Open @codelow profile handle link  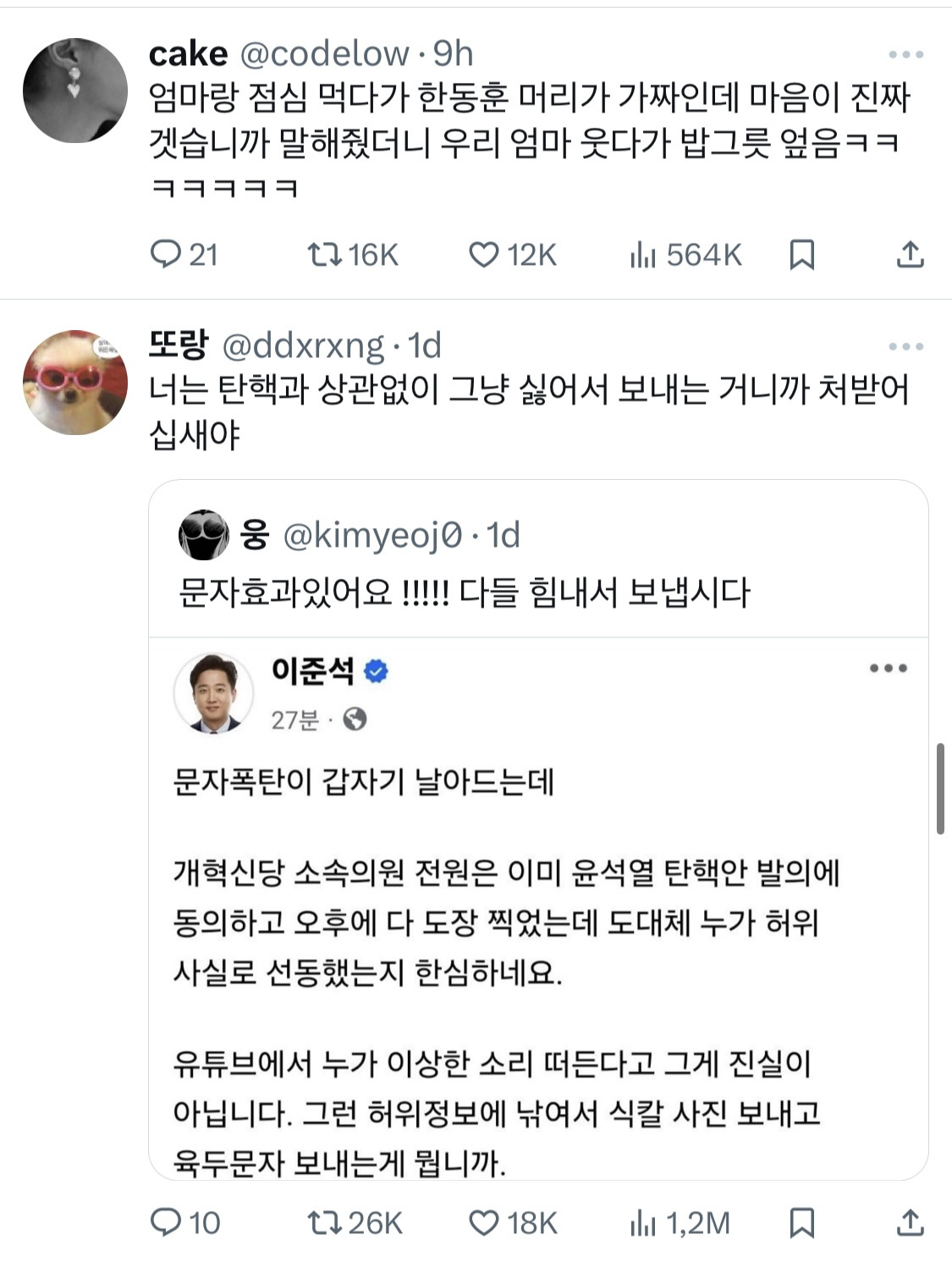(324, 54)
